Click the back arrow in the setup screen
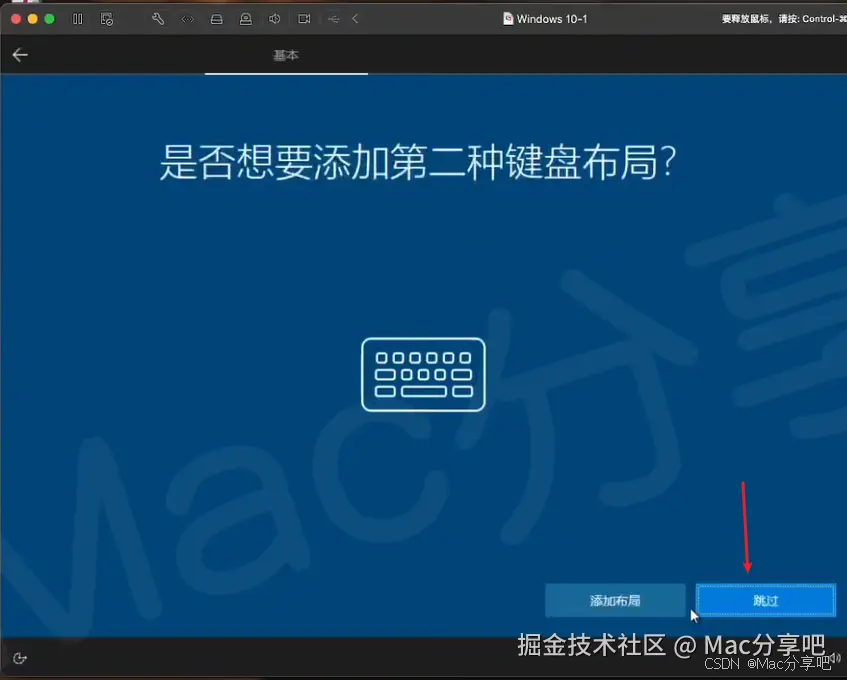Screen dimensions: 847x680 pos(20,55)
